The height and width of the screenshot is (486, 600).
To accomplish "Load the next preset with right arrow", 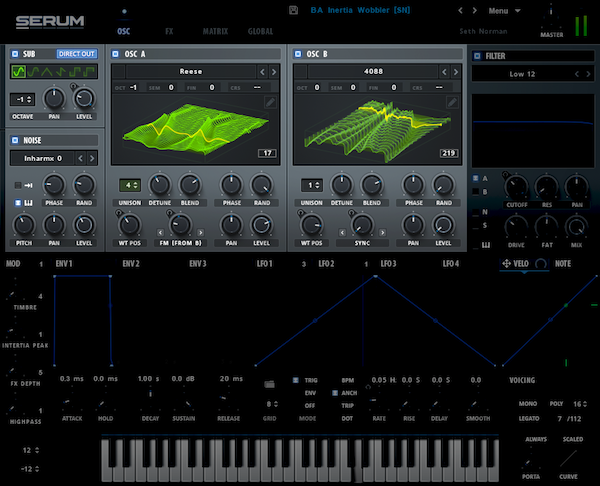I will (x=474, y=11).
